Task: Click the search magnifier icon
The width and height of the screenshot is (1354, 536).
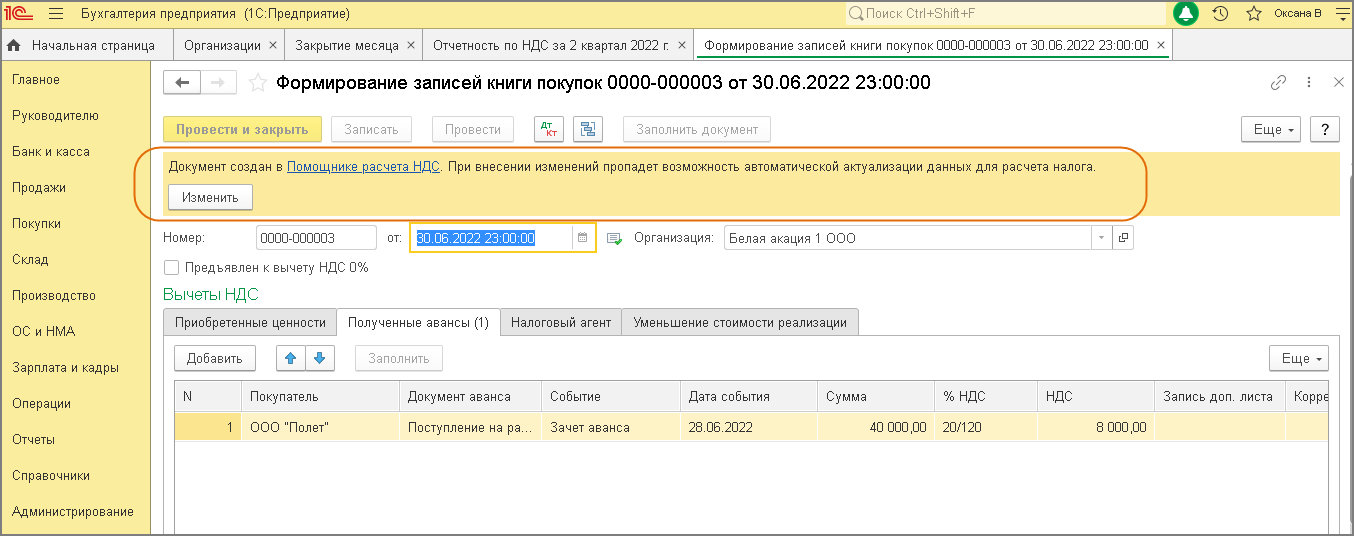Action: [x=856, y=14]
